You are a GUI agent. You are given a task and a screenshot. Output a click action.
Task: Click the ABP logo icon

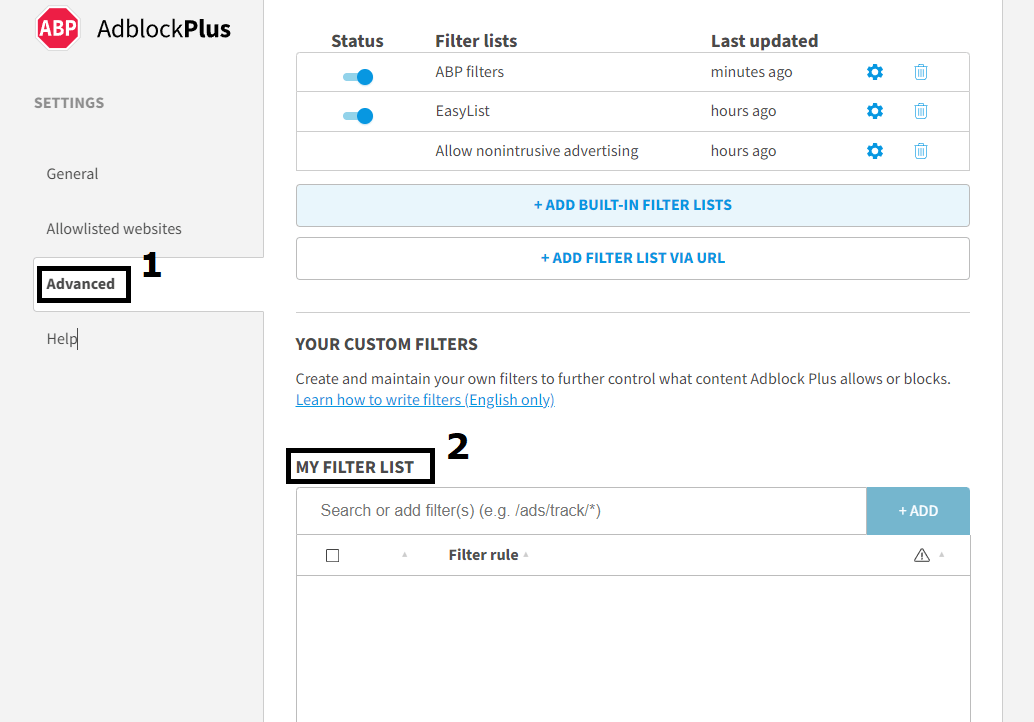(x=57, y=28)
